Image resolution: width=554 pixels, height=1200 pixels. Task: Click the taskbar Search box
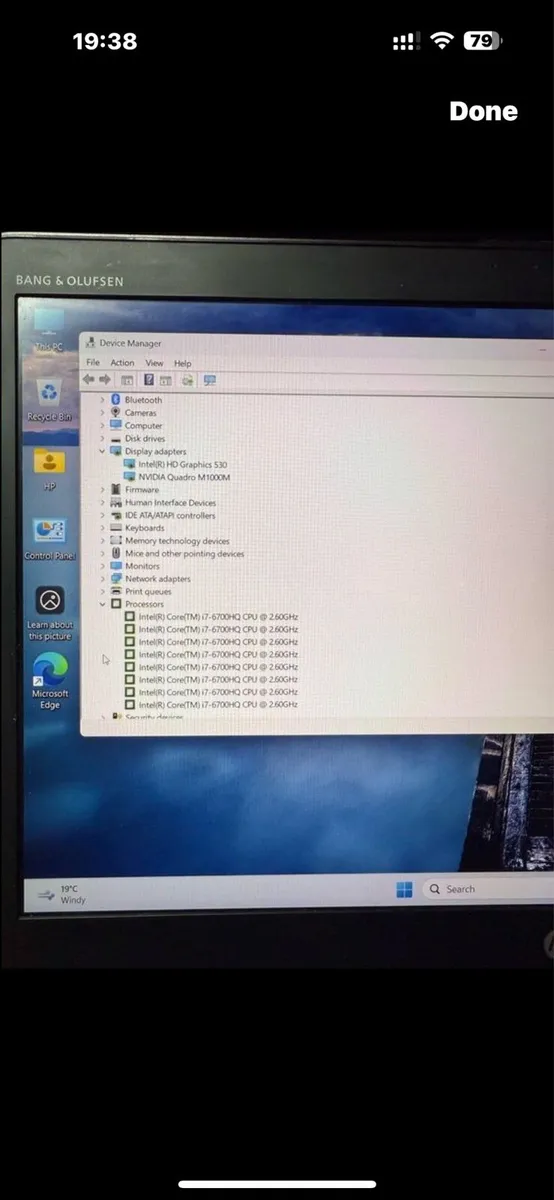click(487, 889)
